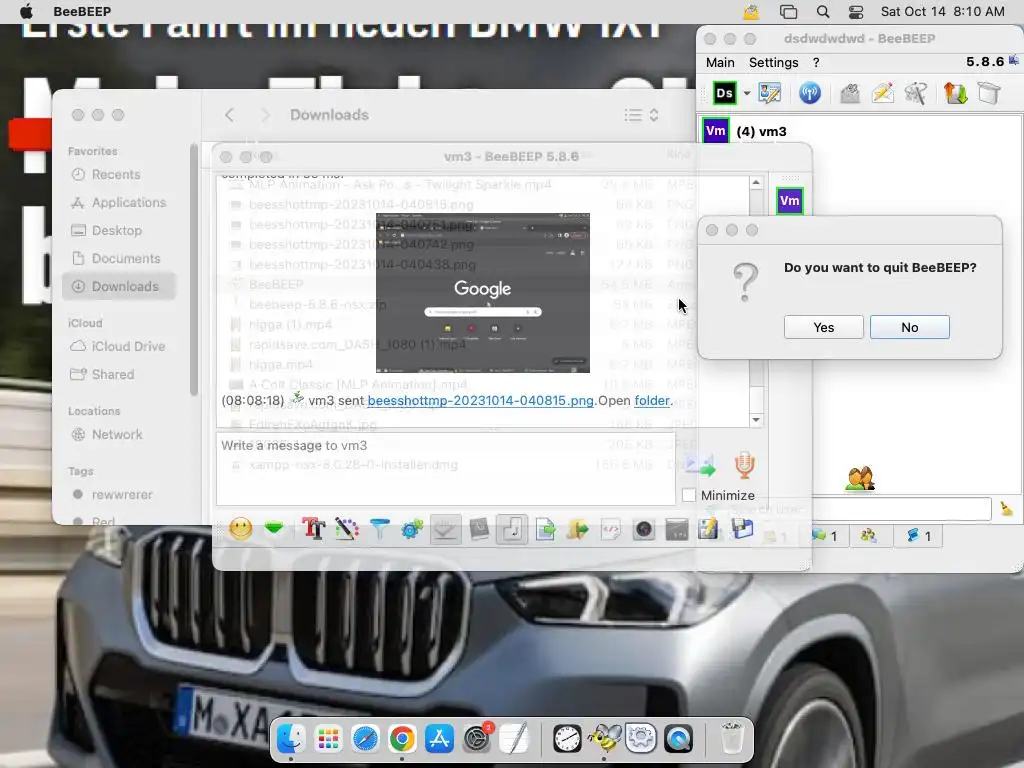The width and height of the screenshot is (1024, 768).
Task: Open the ? help menu
Action: (816, 62)
